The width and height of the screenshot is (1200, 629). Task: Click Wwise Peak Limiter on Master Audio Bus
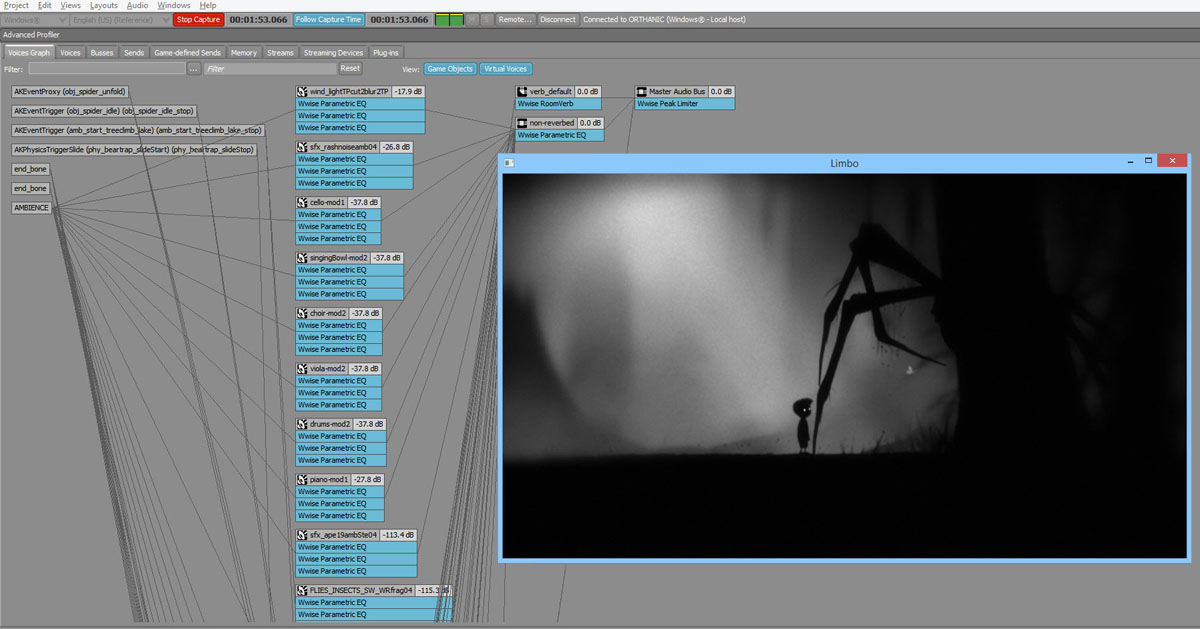tap(685, 103)
